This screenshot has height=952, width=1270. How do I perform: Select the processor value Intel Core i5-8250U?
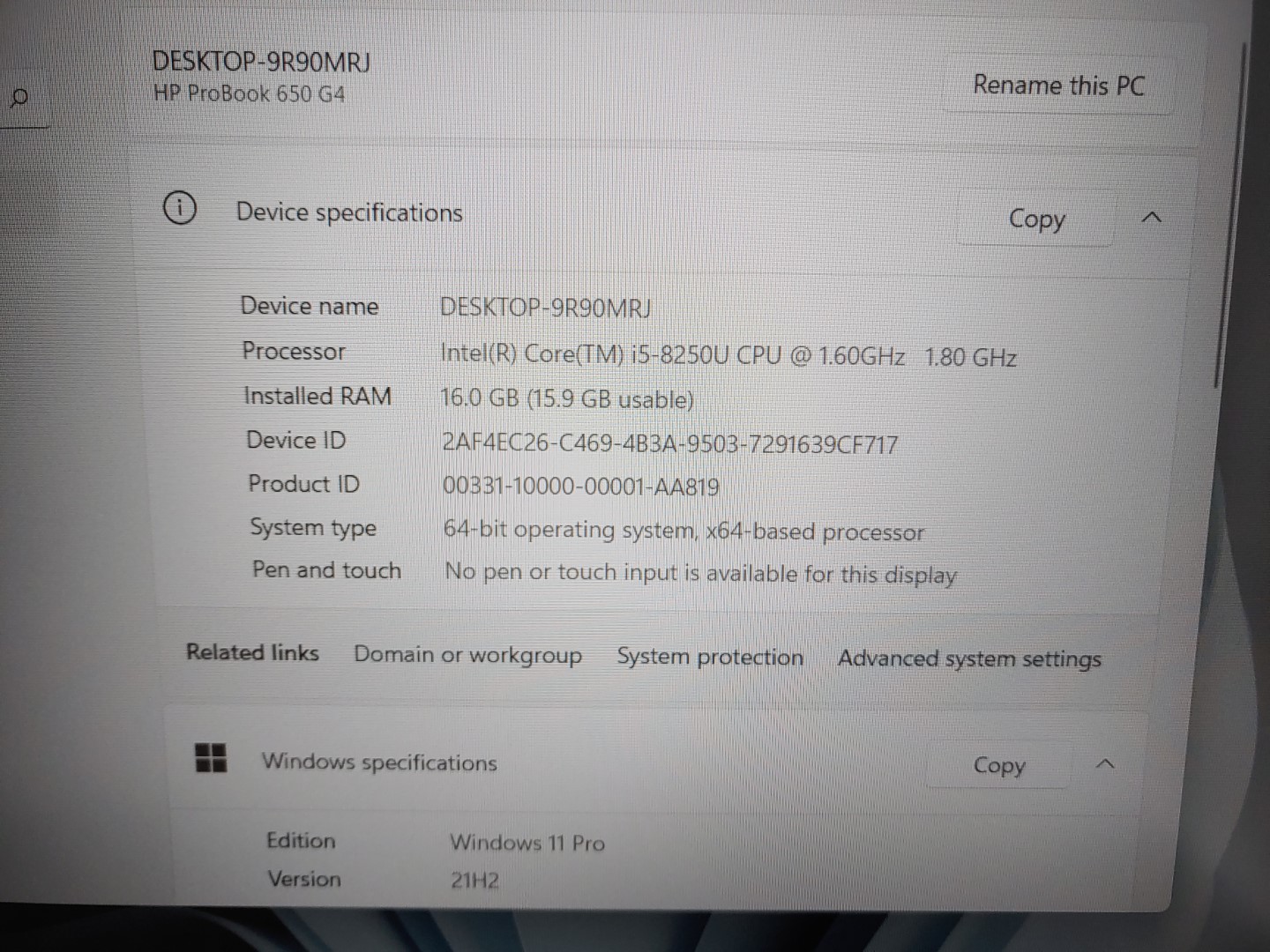pyautogui.click(x=728, y=355)
